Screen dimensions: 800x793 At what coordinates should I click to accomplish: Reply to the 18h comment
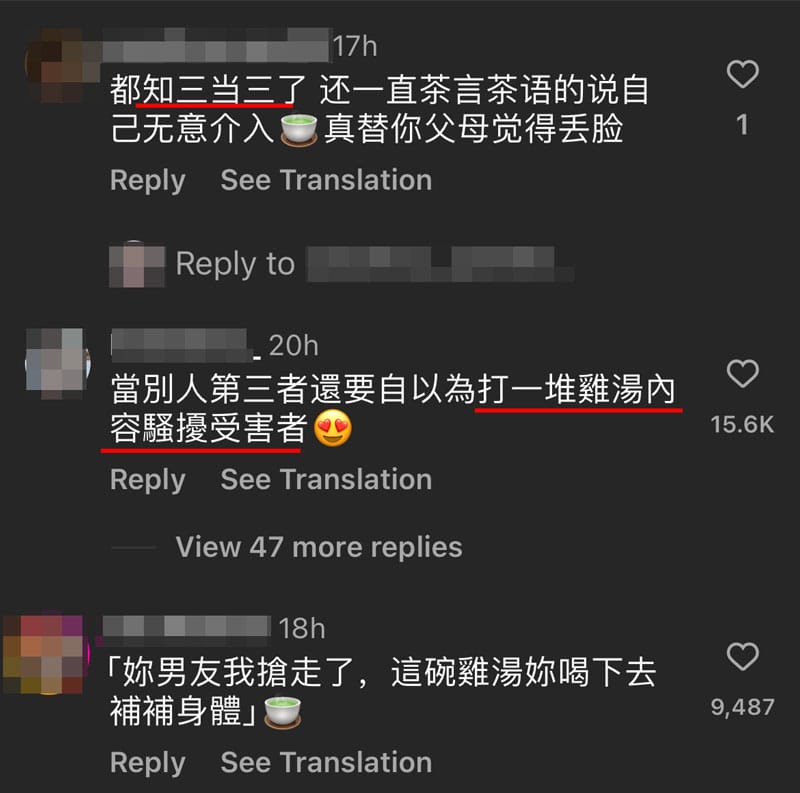click(147, 762)
